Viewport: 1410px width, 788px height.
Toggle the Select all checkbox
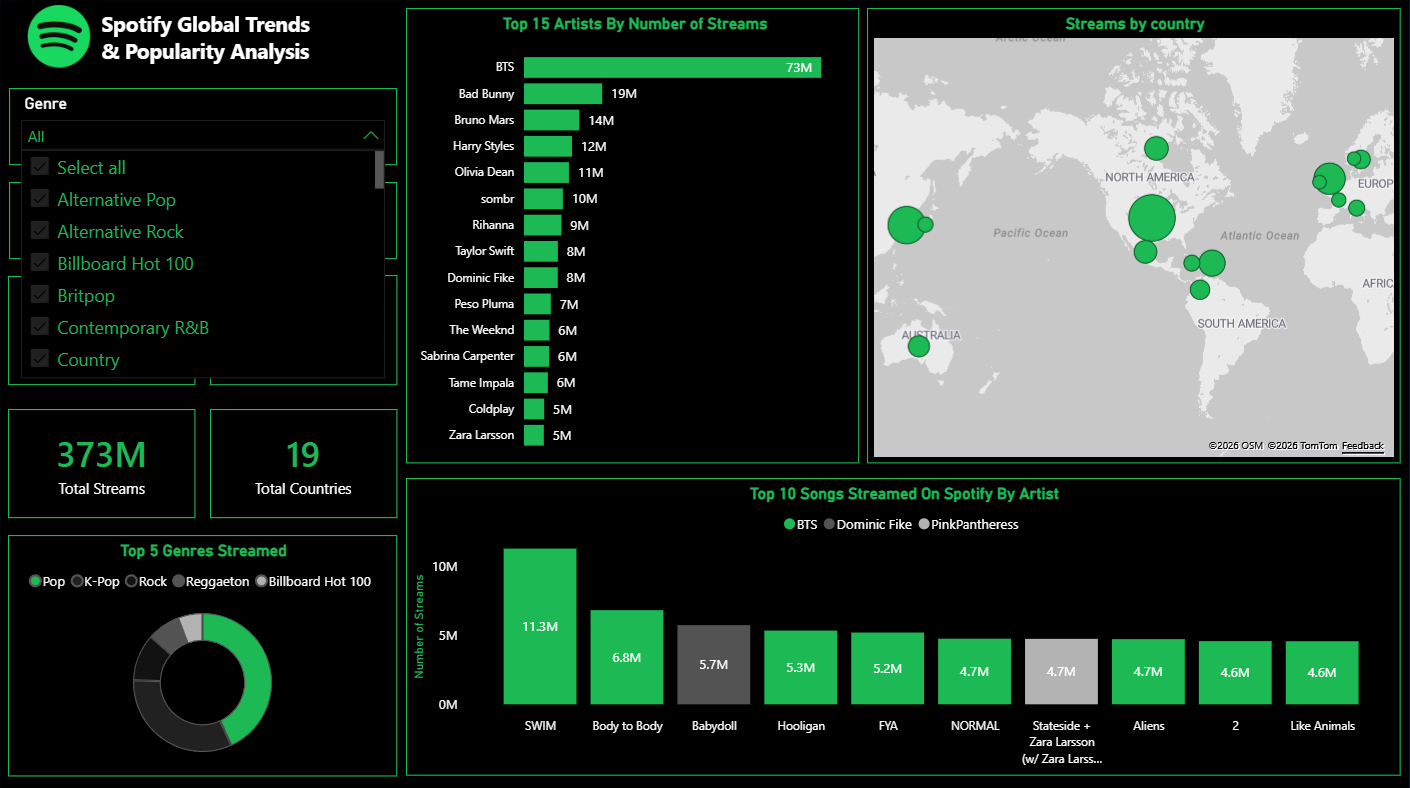(40, 167)
